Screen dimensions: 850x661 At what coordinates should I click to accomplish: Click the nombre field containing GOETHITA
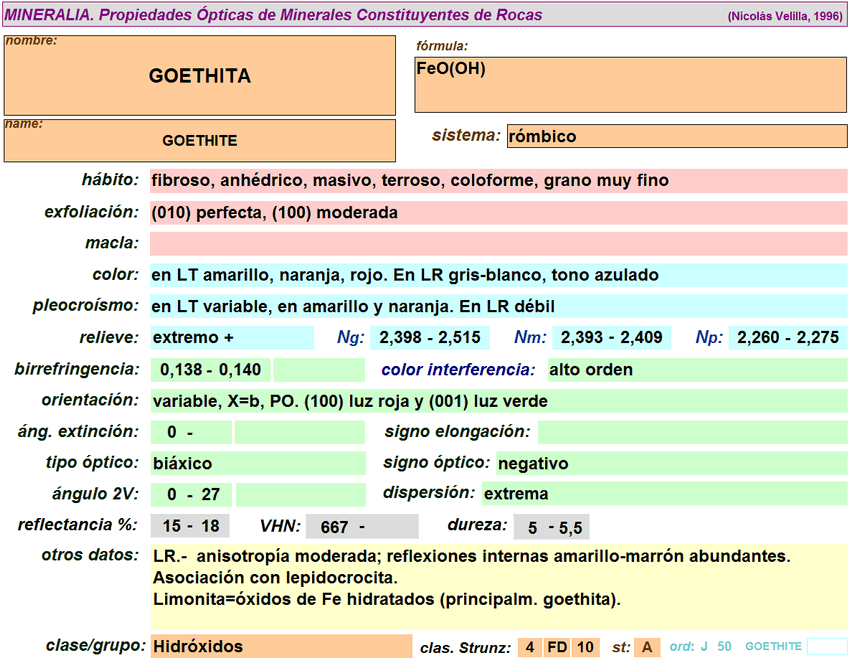click(200, 76)
